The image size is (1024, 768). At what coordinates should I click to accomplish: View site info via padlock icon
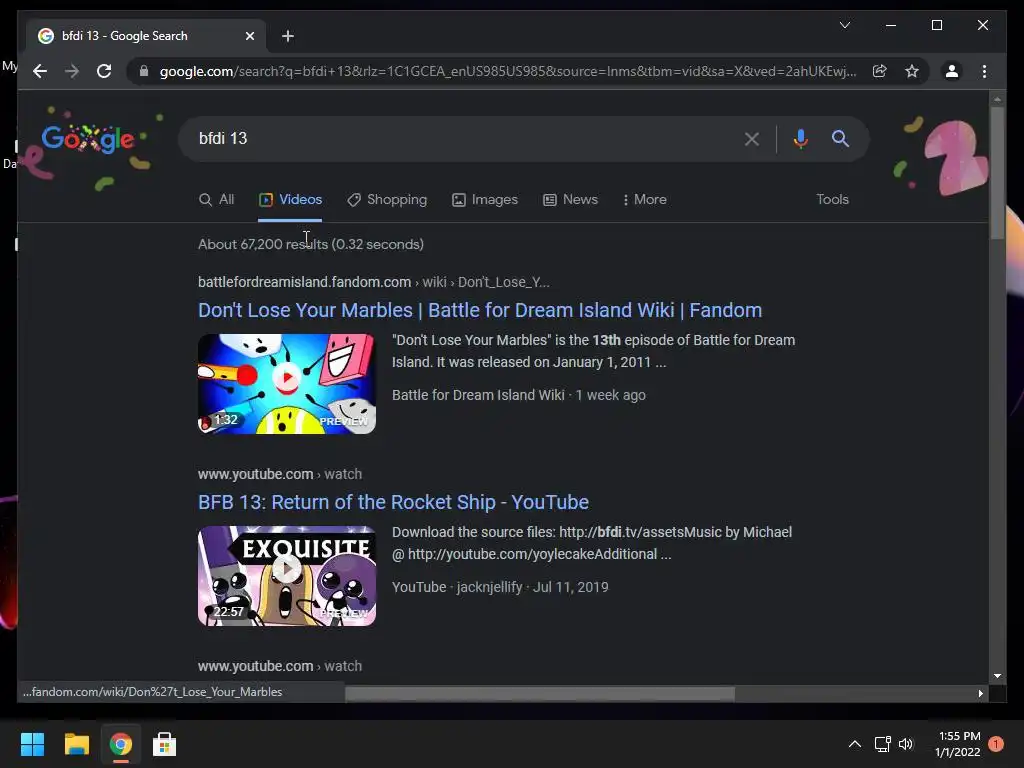tap(144, 71)
